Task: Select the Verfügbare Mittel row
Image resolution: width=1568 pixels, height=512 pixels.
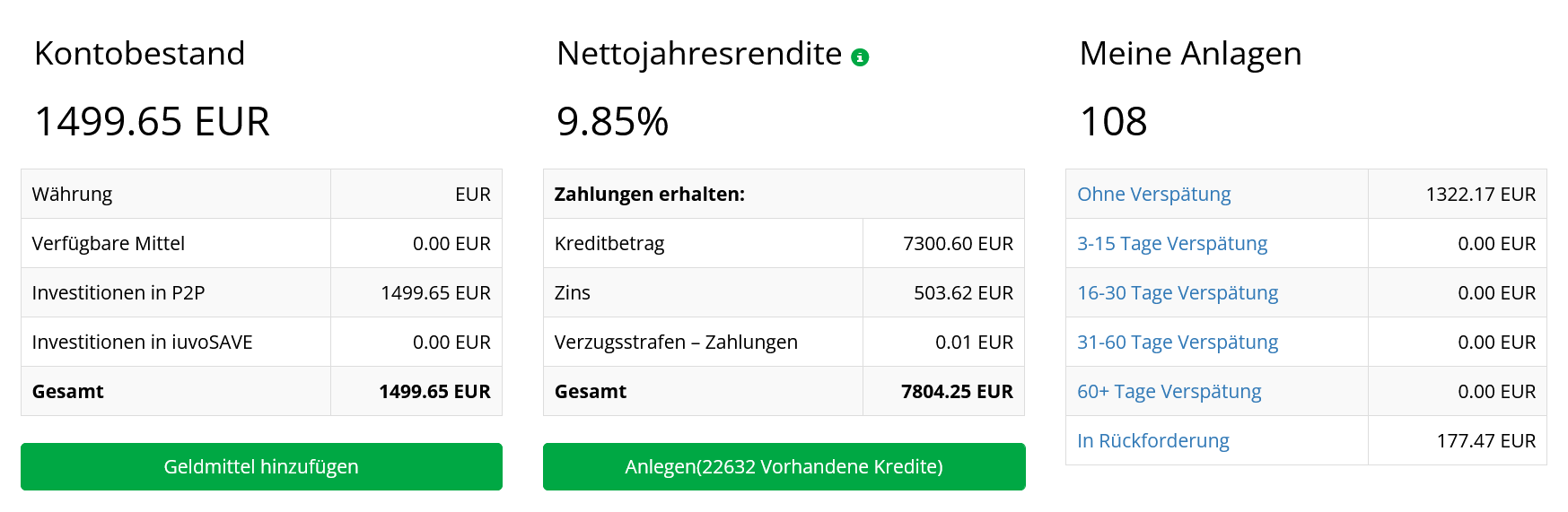Action: (261, 243)
